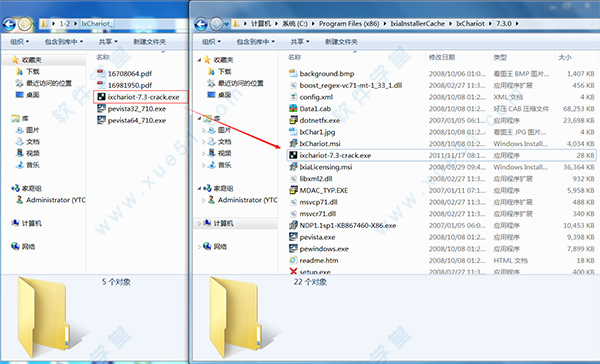Screen dimensions: 600x364
Task: Click 新建文件夹 button in left window
Action: point(149,41)
